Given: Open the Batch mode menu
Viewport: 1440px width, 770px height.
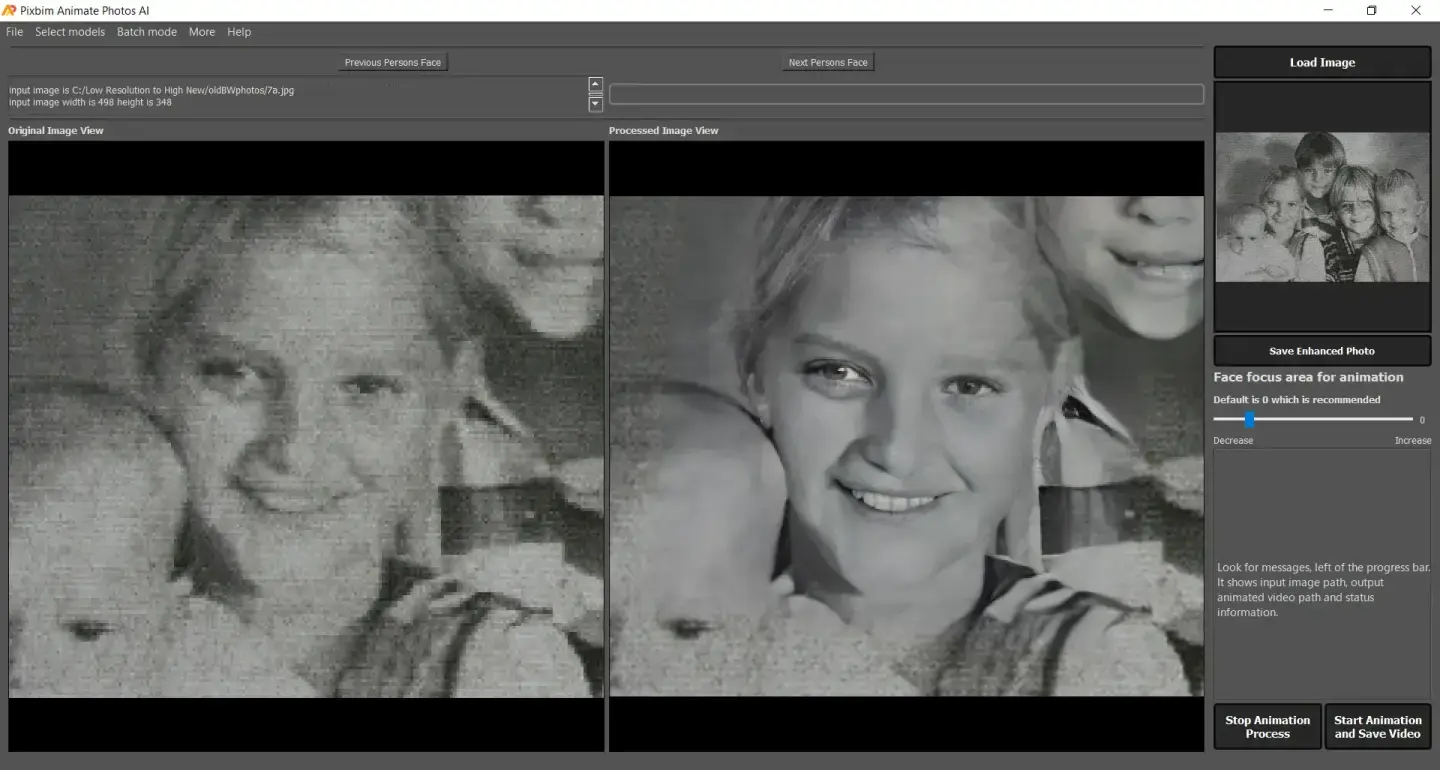Looking at the screenshot, I should point(146,31).
